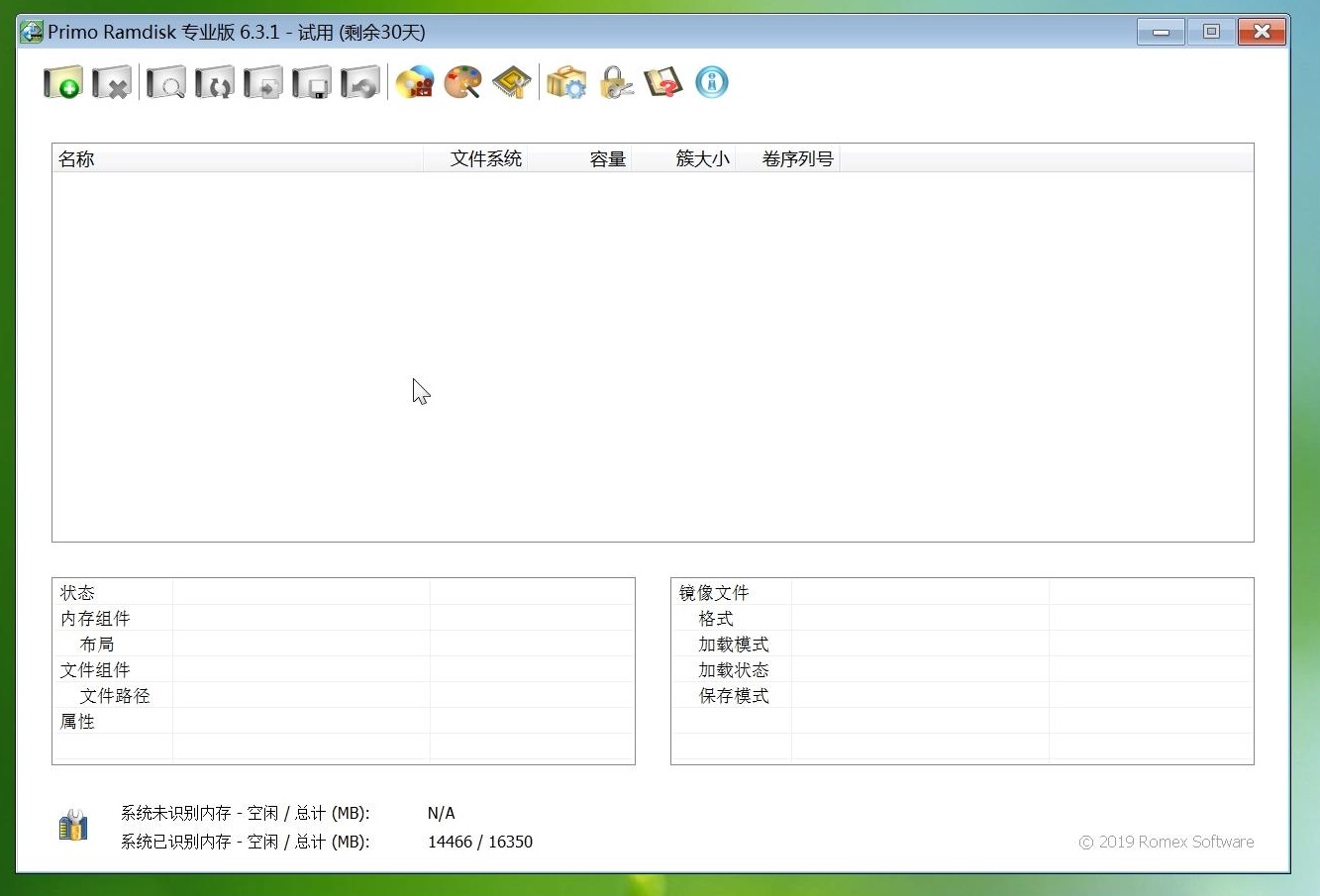
Task: Open appearance settings via the palette icon
Action: point(462,82)
